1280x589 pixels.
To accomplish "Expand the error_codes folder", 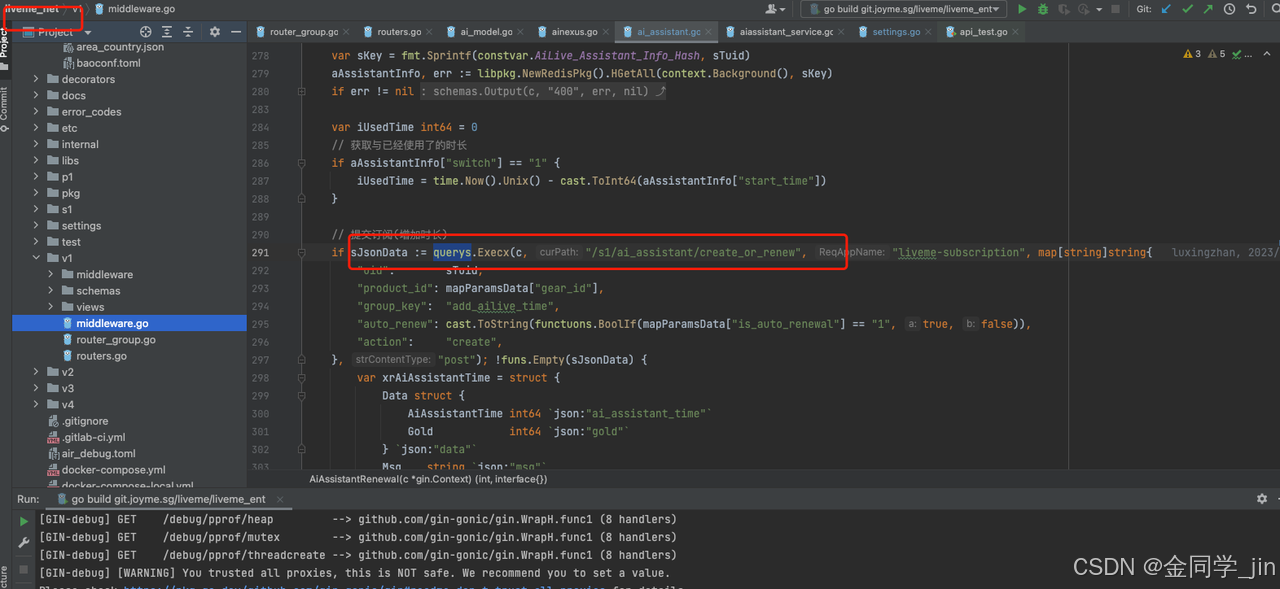I will [37, 112].
